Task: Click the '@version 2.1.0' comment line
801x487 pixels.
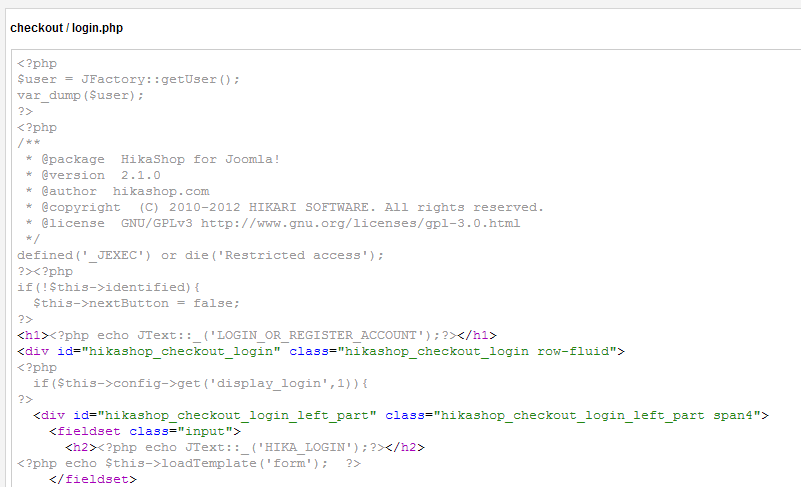Action: 93,175
